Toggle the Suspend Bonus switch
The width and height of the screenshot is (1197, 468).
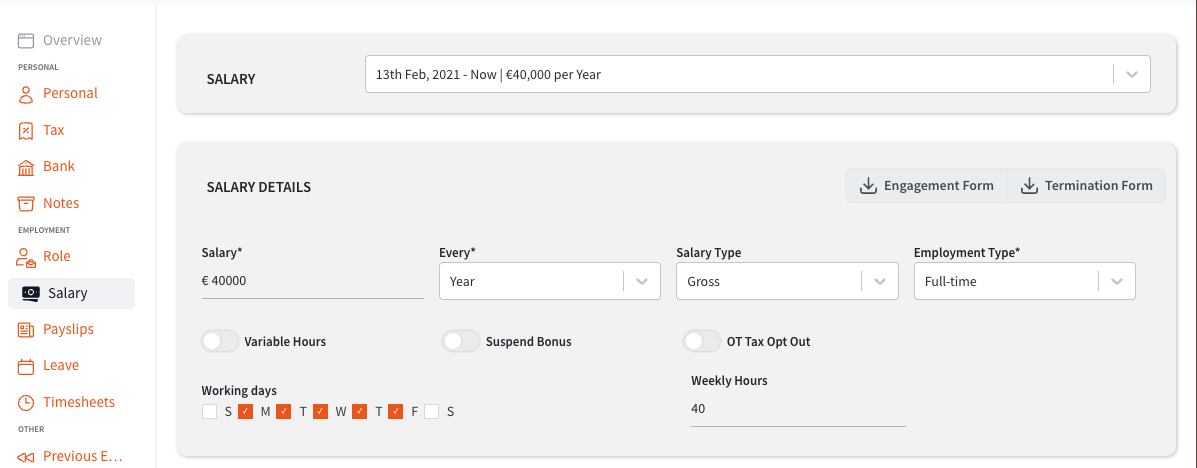click(x=461, y=341)
